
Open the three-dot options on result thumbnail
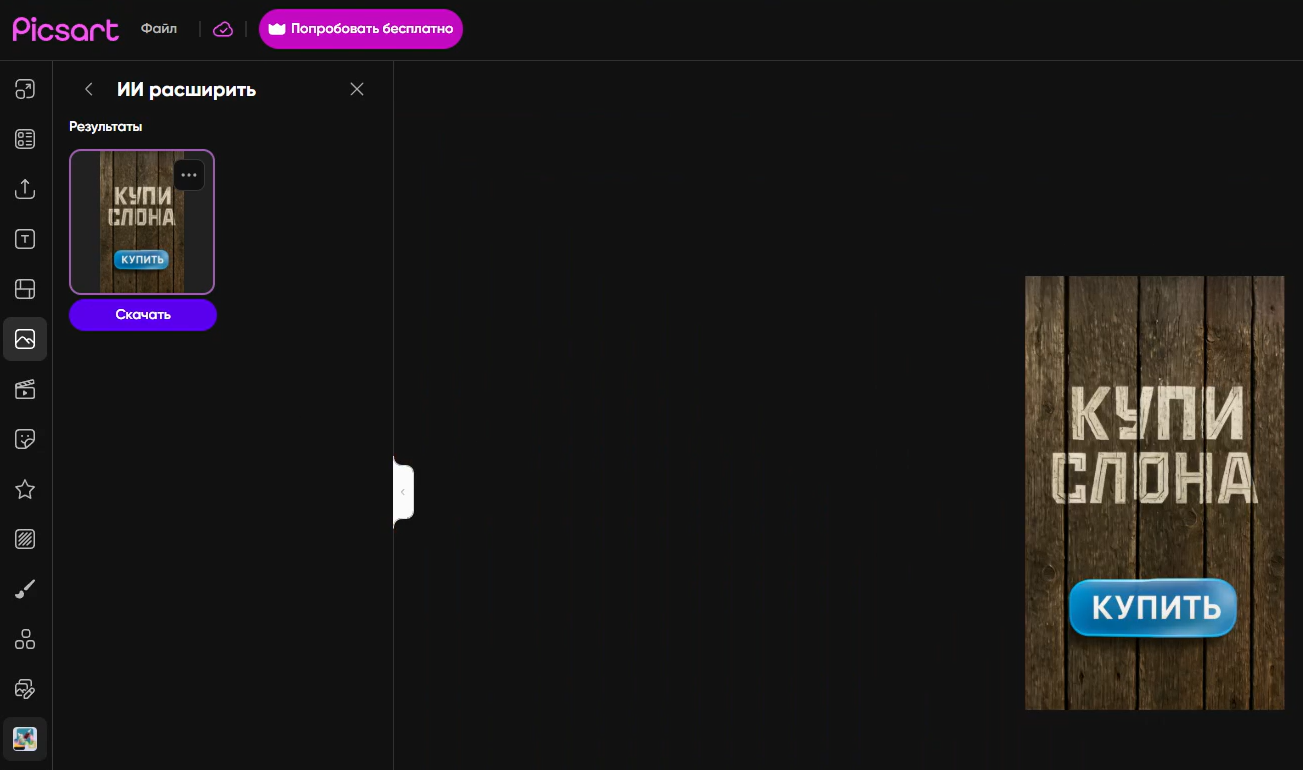click(189, 175)
